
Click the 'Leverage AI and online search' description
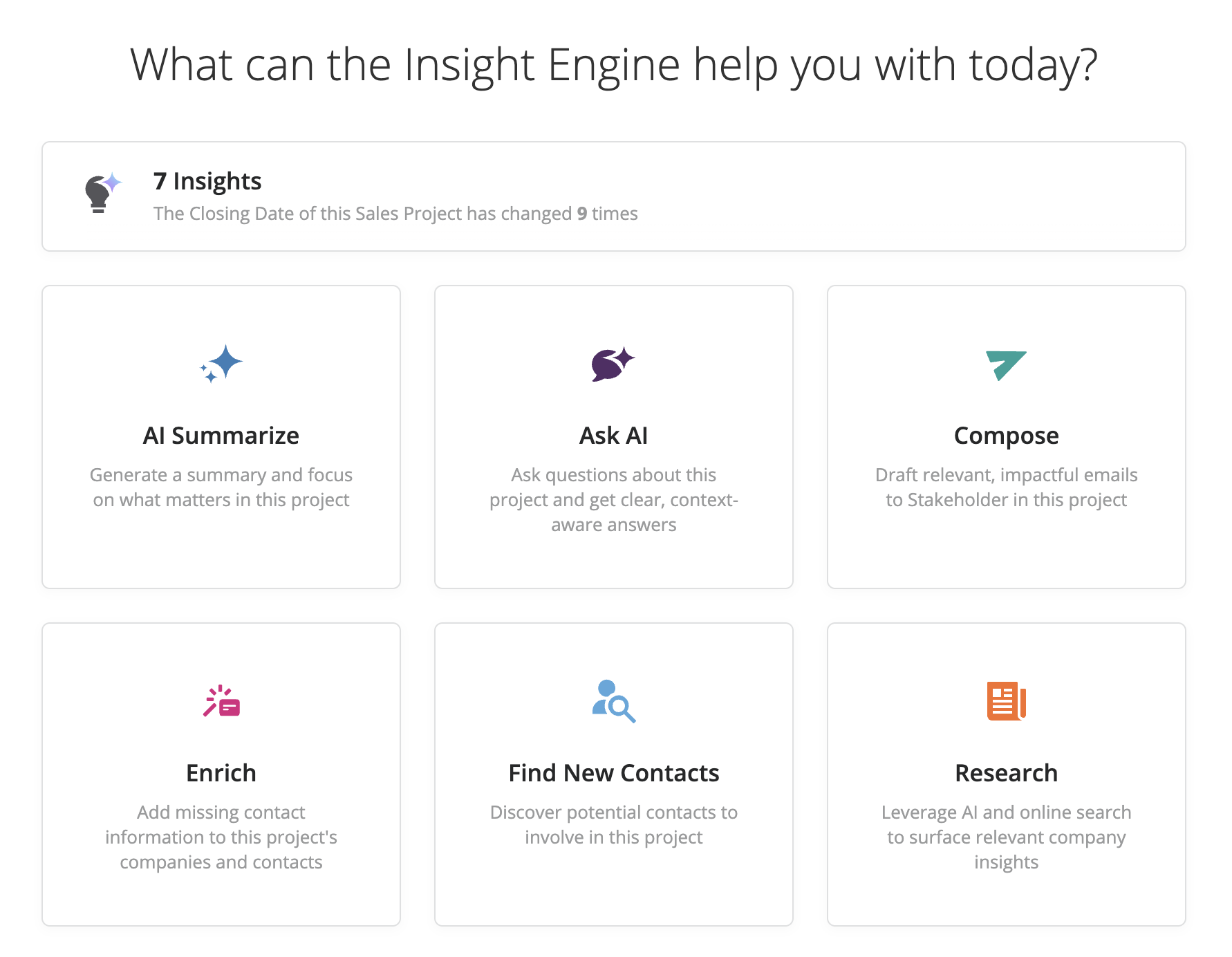(x=1006, y=837)
